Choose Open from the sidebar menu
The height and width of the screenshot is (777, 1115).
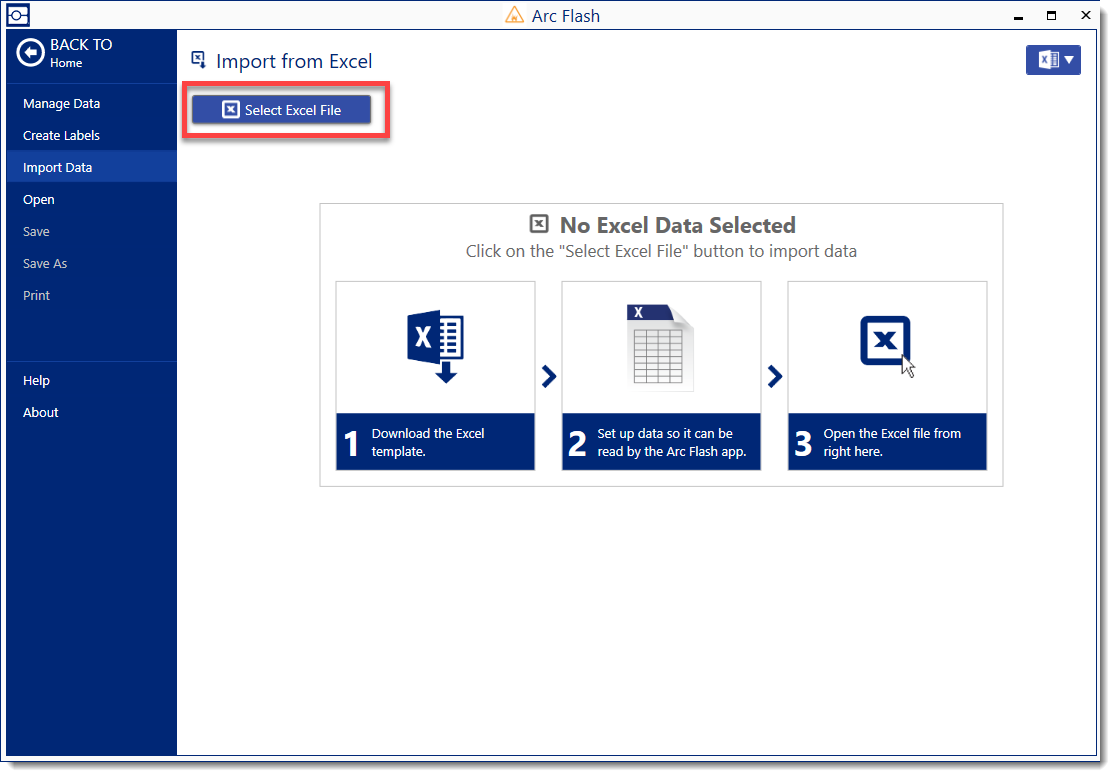[39, 200]
